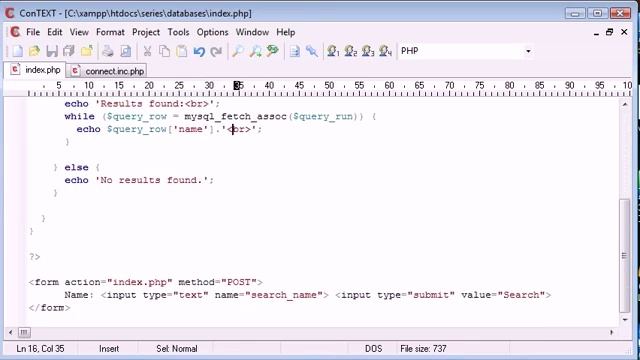The height and width of the screenshot is (360, 640).
Task: Click ruler position marker 50
Action: point(329,86)
